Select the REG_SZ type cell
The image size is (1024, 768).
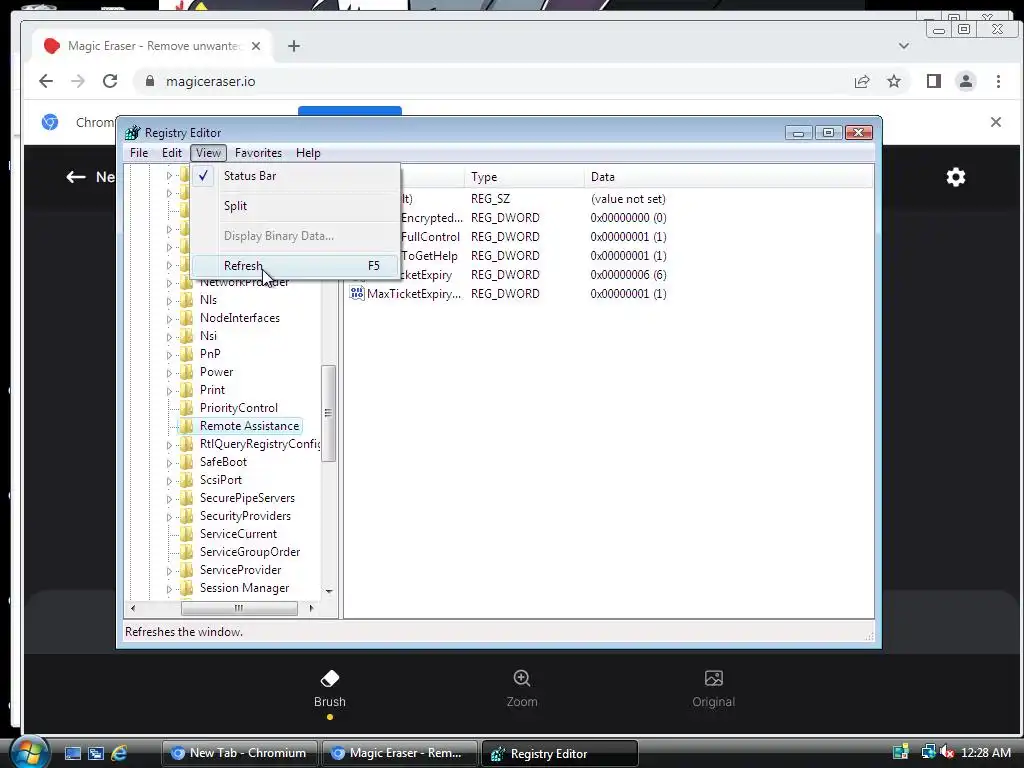(x=490, y=199)
